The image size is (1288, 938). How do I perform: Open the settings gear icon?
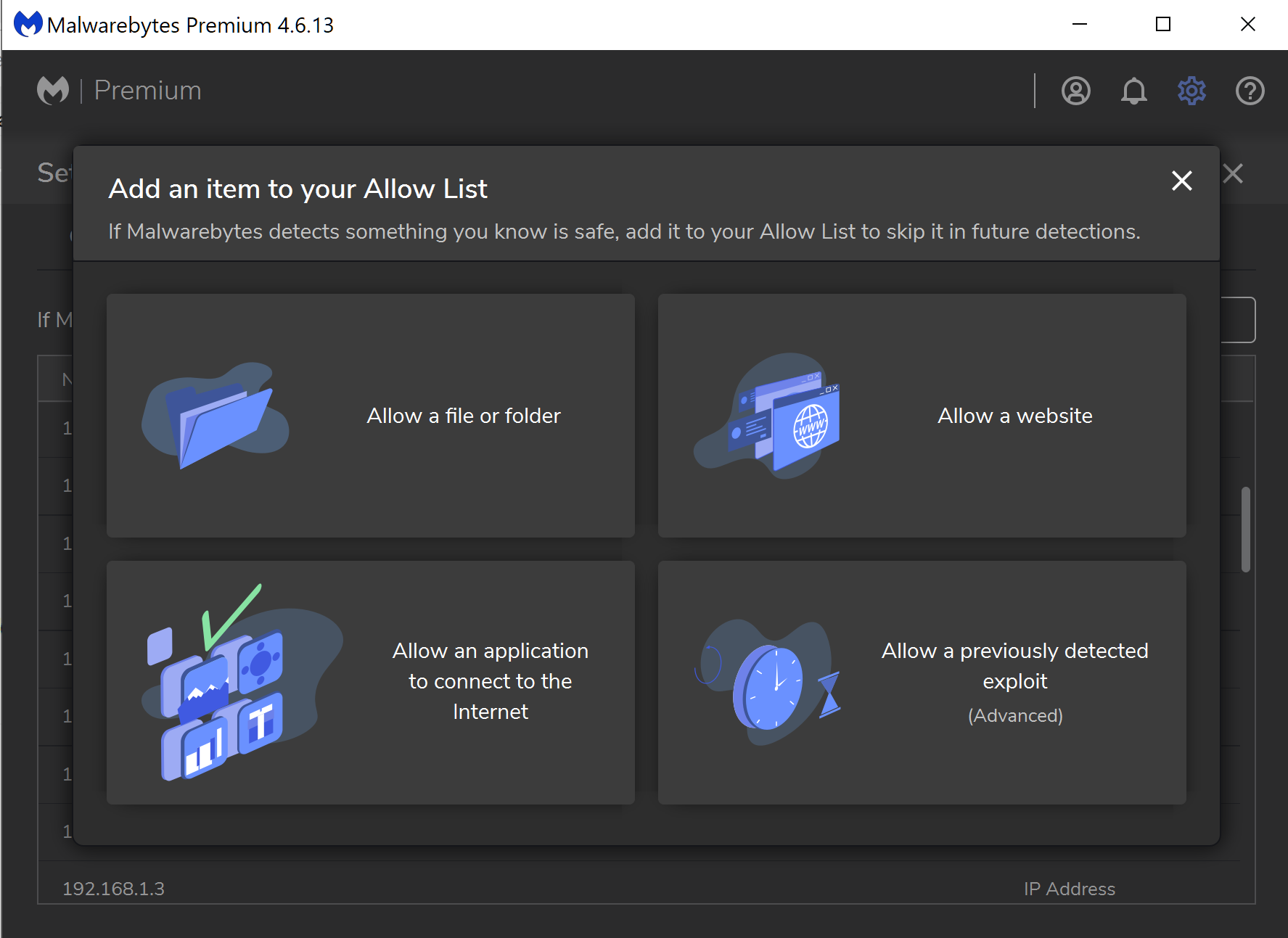tap(1191, 91)
